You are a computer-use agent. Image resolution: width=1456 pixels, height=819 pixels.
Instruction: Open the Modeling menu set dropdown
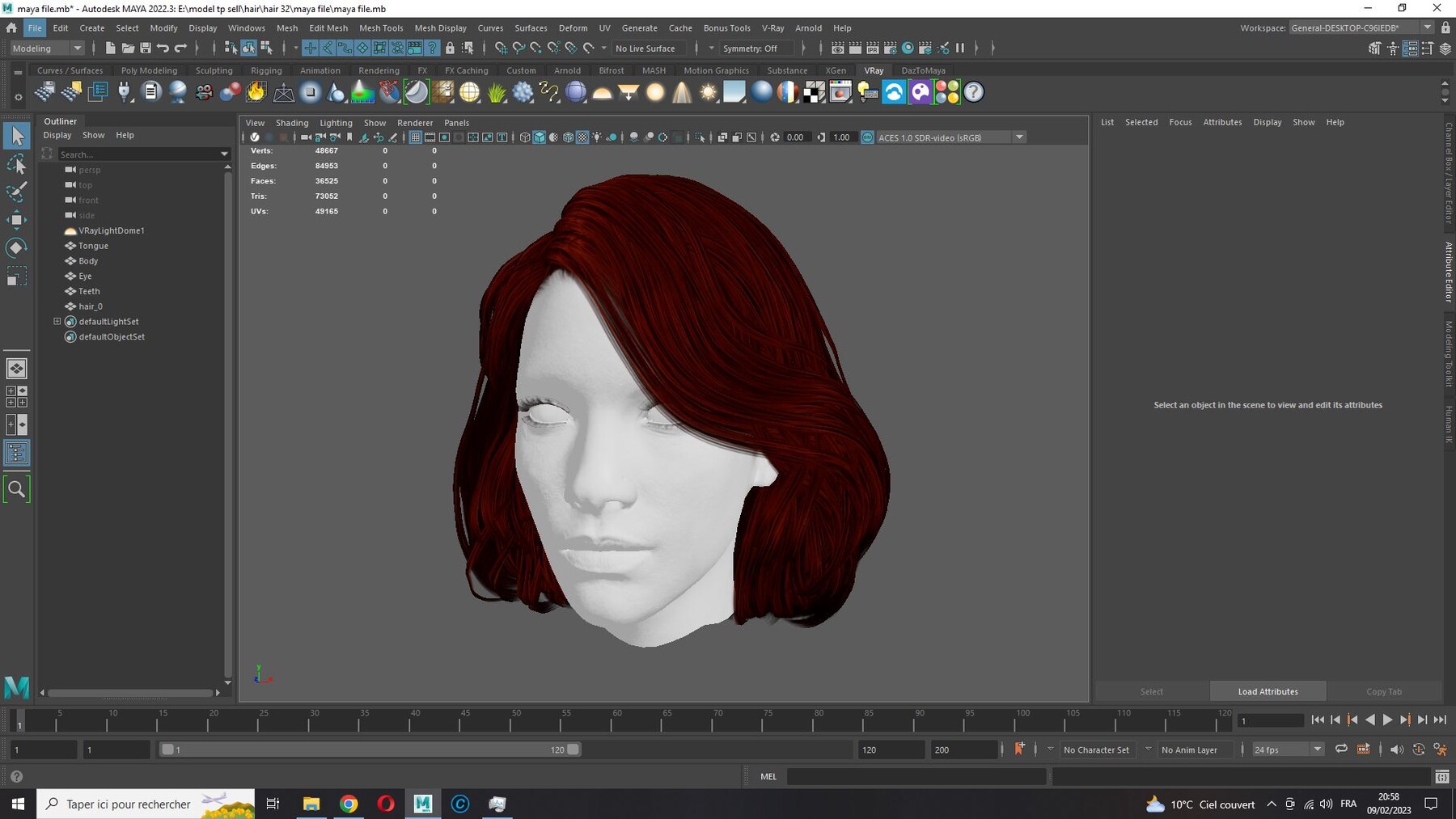coord(47,49)
